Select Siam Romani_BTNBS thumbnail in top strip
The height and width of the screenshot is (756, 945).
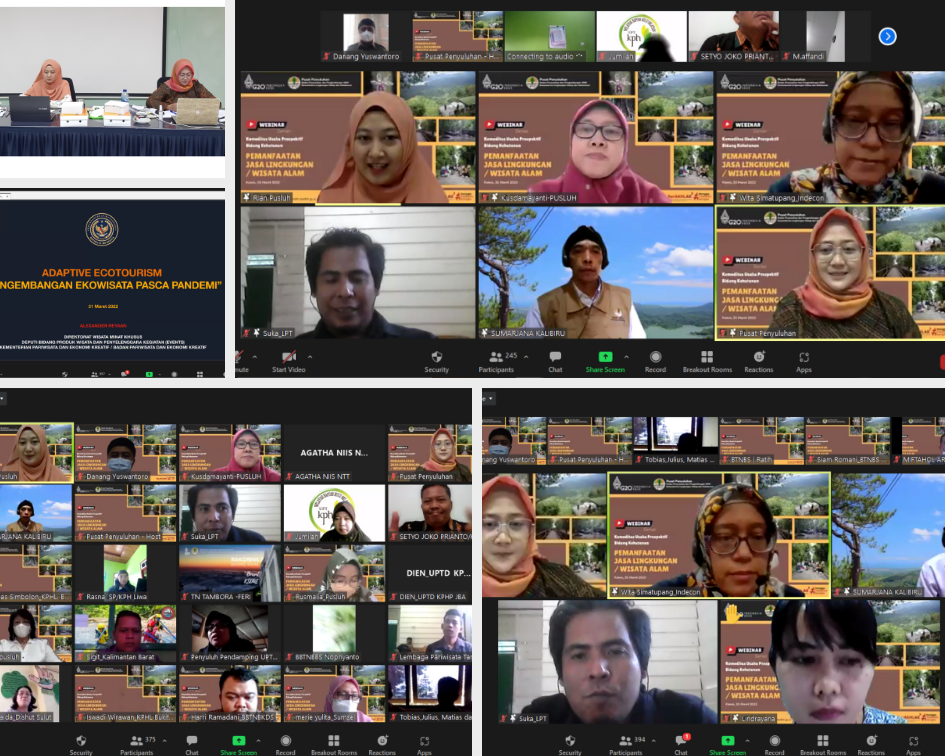[x=847, y=441]
